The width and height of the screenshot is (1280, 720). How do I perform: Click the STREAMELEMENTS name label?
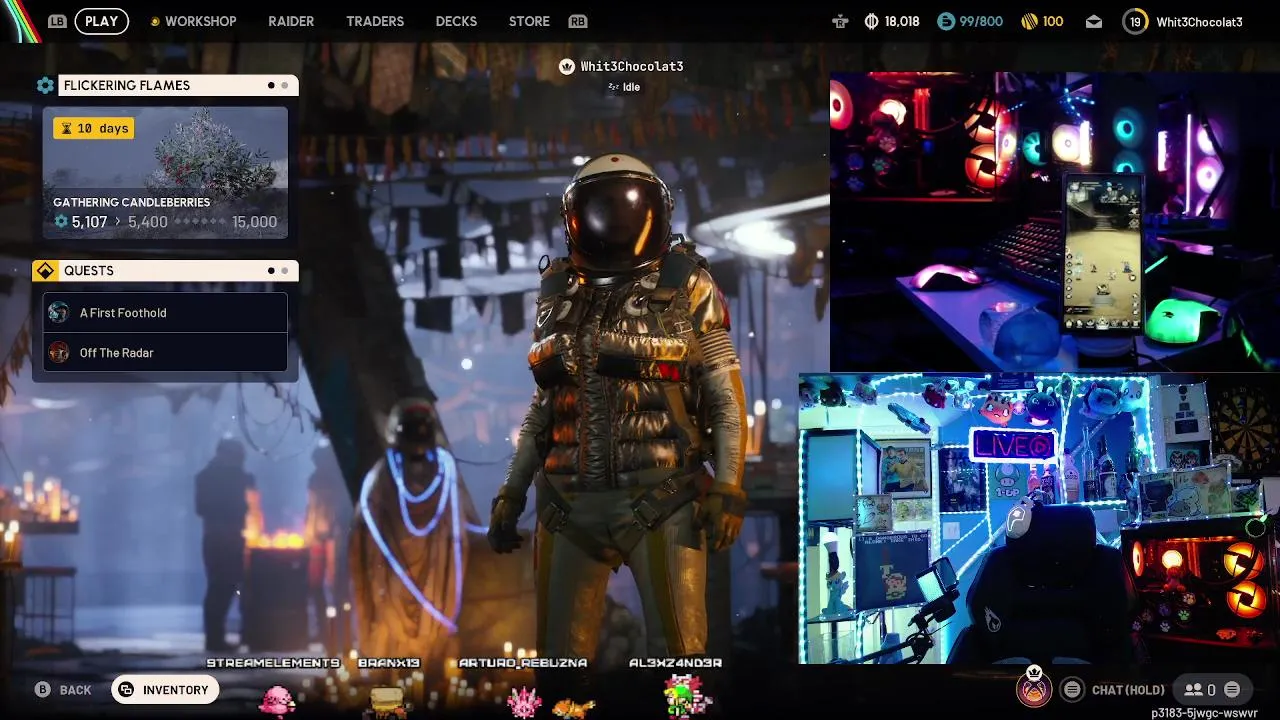pos(273,663)
